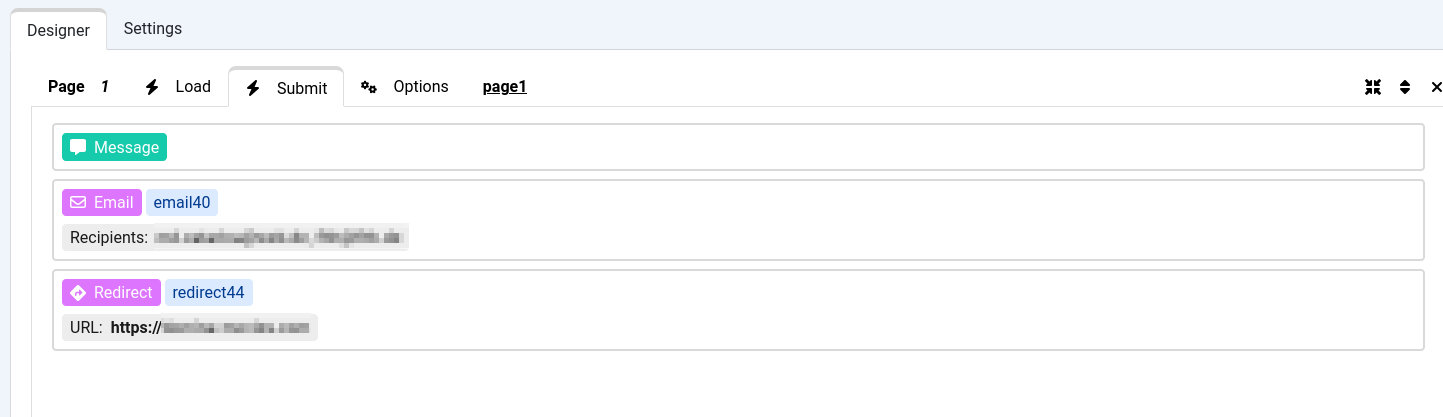Screen dimensions: 1443x417
Task: Open the Options tab label
Action: (420, 87)
